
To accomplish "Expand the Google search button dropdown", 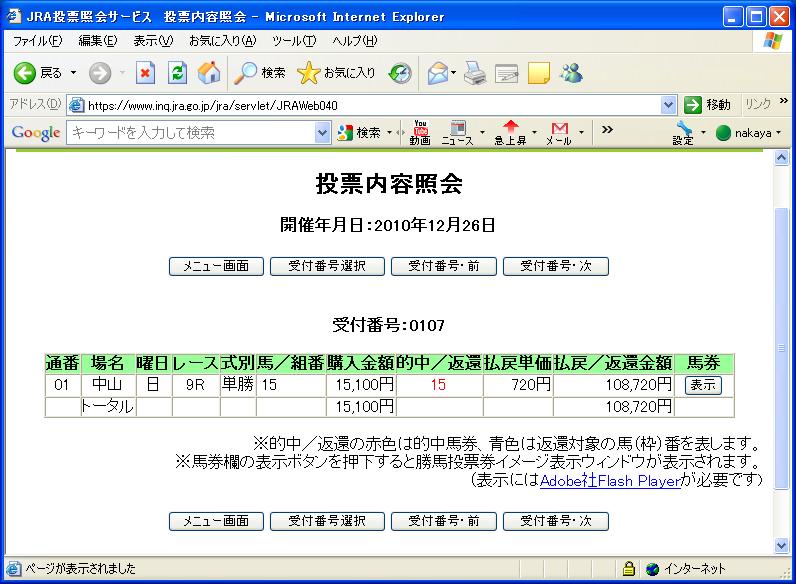I will click(x=389, y=133).
